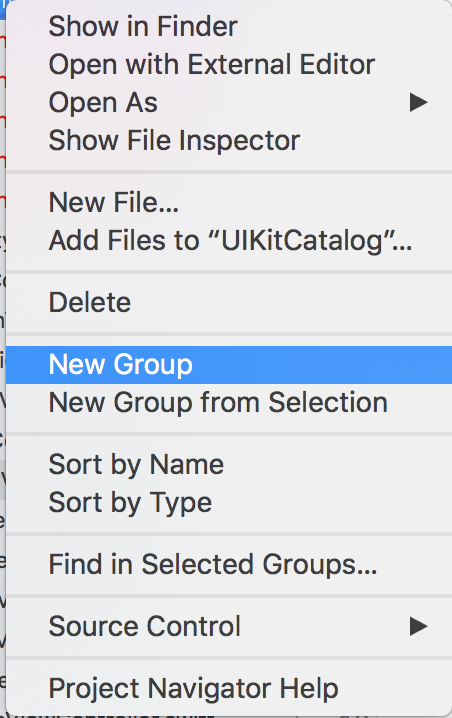The width and height of the screenshot is (452, 718).
Task: Open the Source Control menu item
Action: click(x=229, y=626)
